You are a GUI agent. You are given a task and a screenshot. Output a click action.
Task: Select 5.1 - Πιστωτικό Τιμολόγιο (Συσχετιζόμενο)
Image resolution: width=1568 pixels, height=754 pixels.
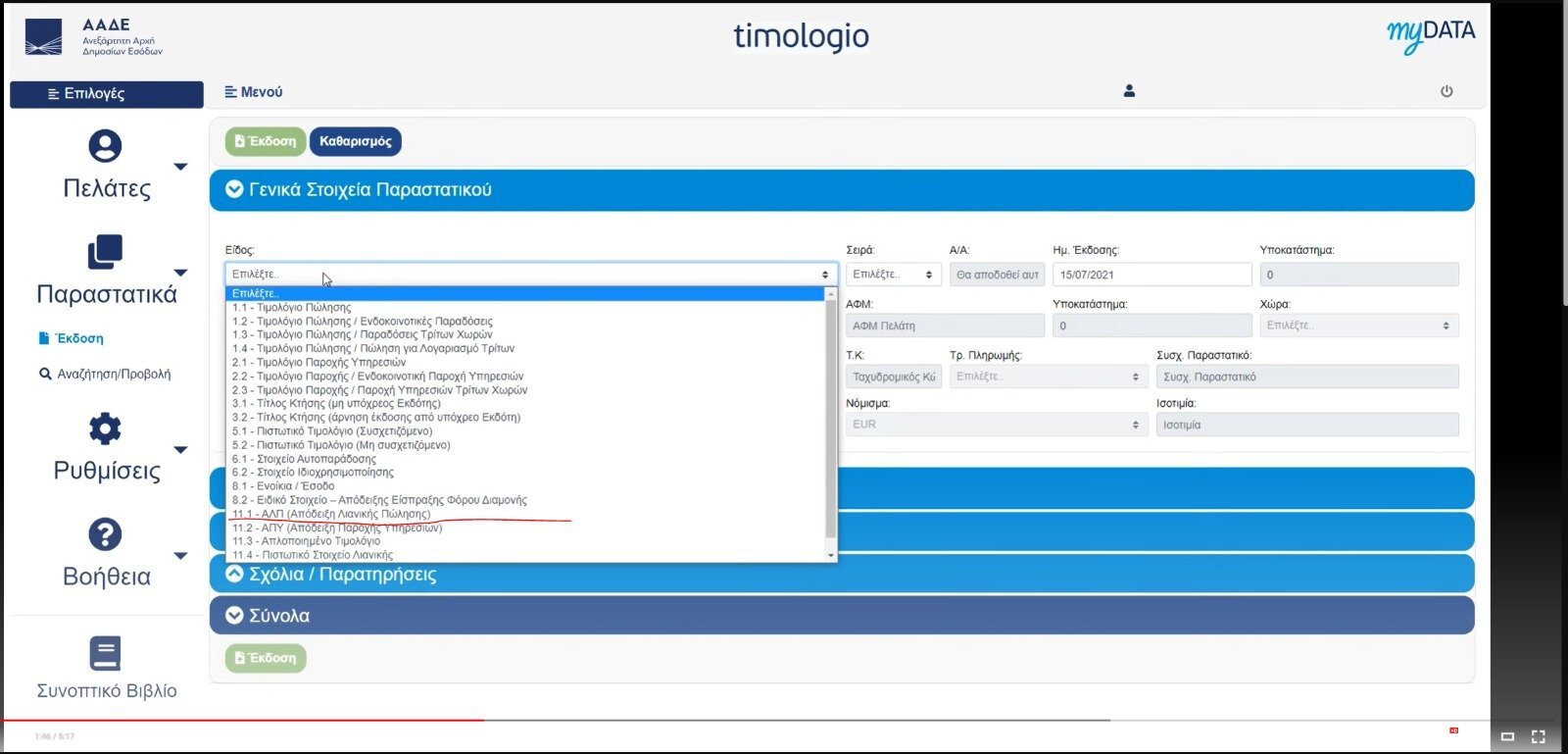526,431
